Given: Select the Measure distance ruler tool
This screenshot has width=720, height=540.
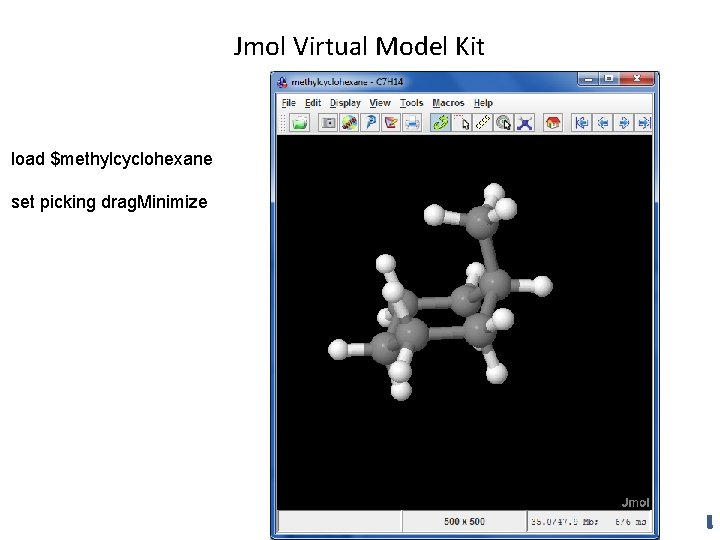Looking at the screenshot, I should [x=482, y=123].
